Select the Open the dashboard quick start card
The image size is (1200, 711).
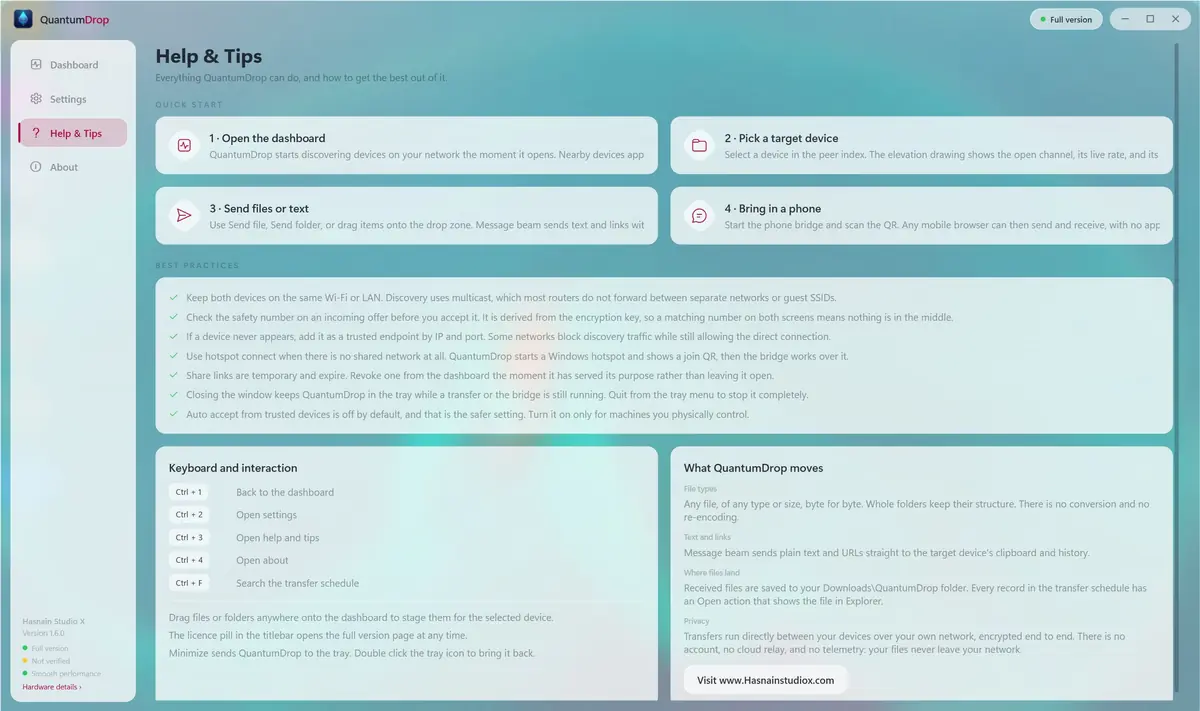click(x=406, y=145)
